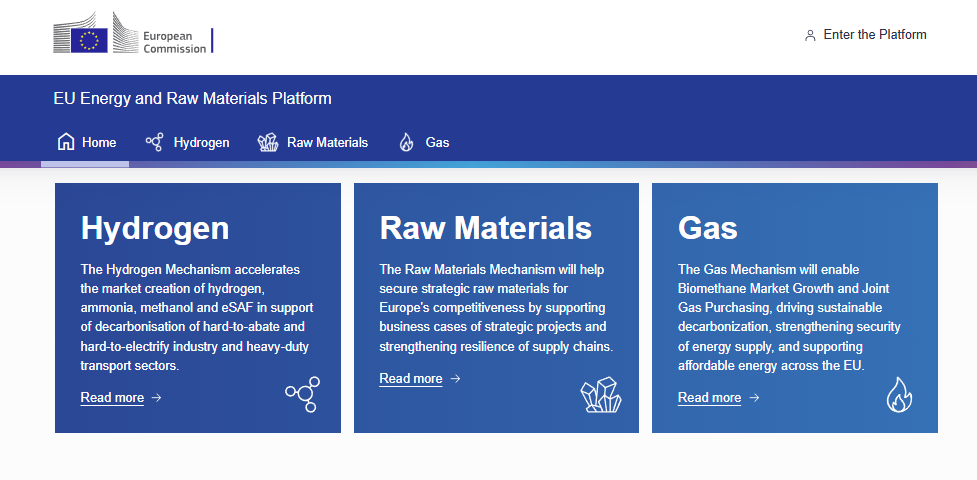977x480 pixels.
Task: Open Read more under Hydrogen
Action: pyautogui.click(x=112, y=398)
